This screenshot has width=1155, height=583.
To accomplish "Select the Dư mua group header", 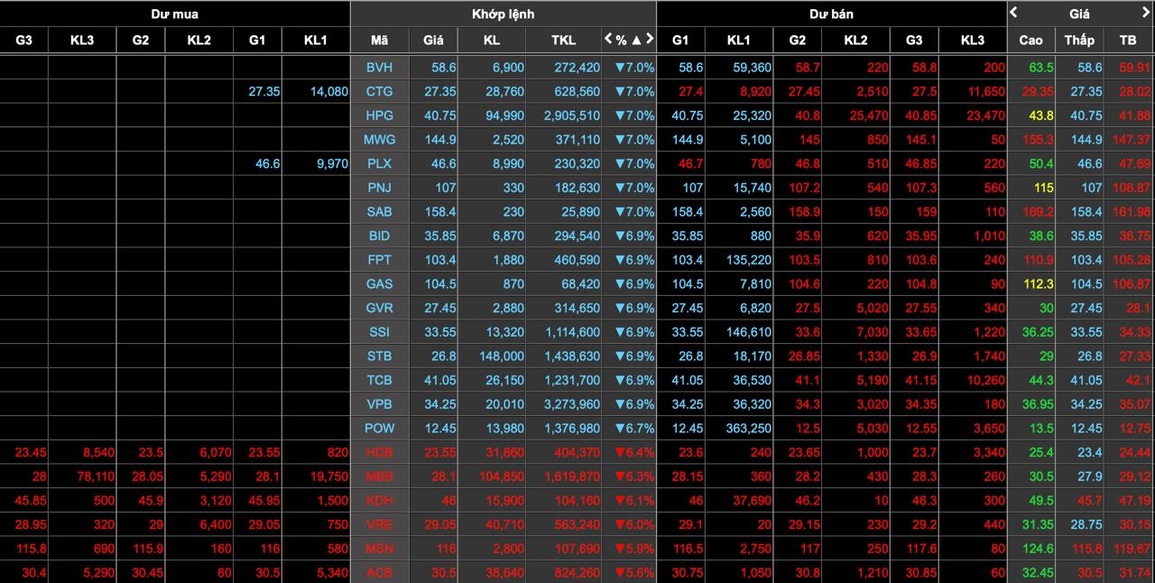I will (175, 13).
